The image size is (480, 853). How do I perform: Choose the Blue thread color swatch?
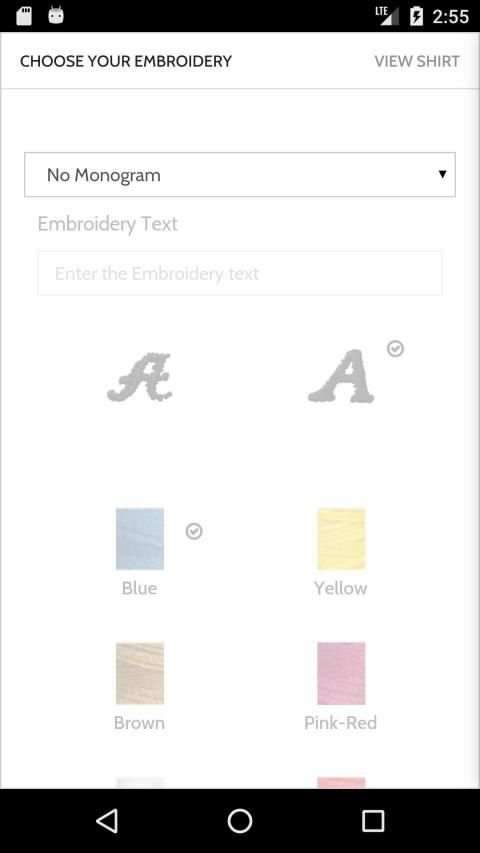tap(140, 539)
